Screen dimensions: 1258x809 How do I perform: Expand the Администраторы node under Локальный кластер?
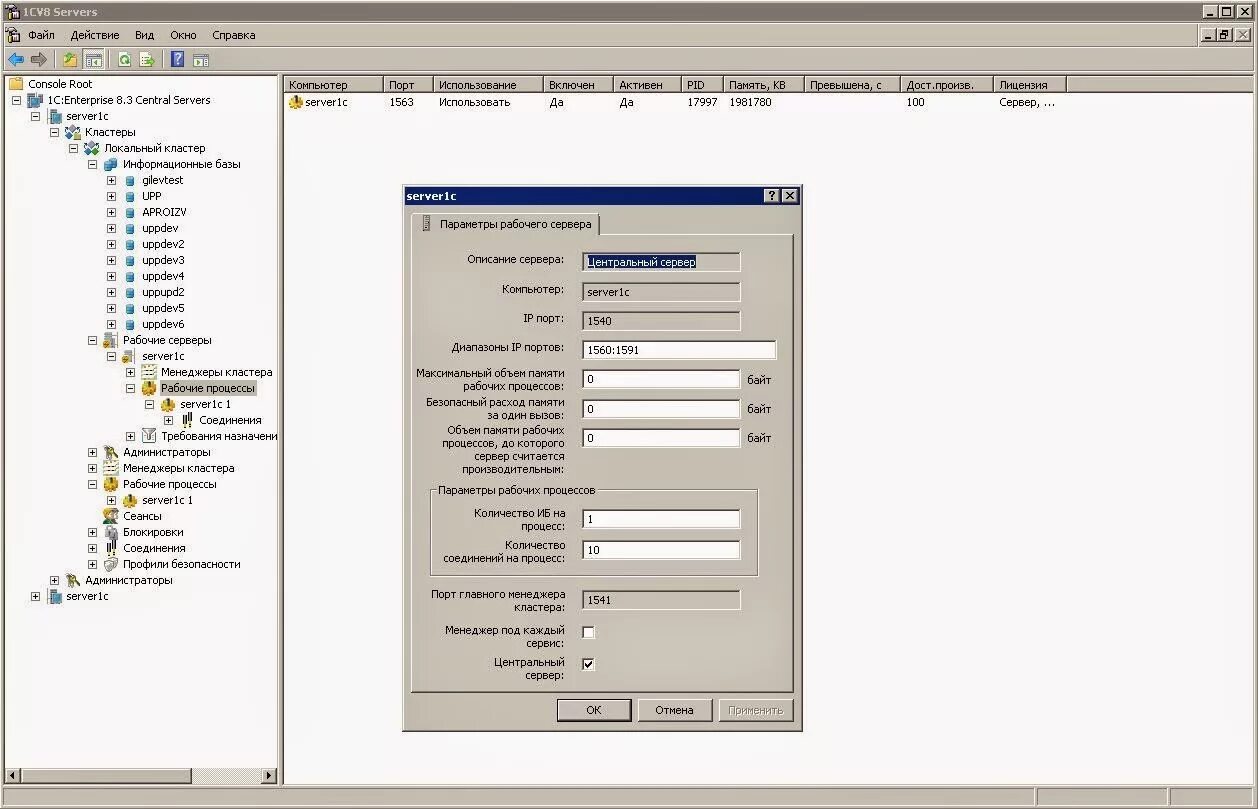[92, 452]
